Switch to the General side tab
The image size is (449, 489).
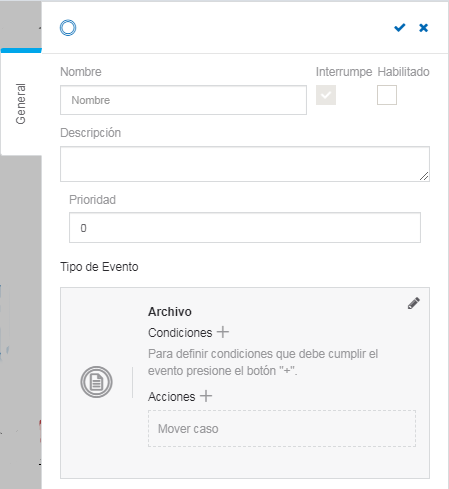click(x=21, y=104)
